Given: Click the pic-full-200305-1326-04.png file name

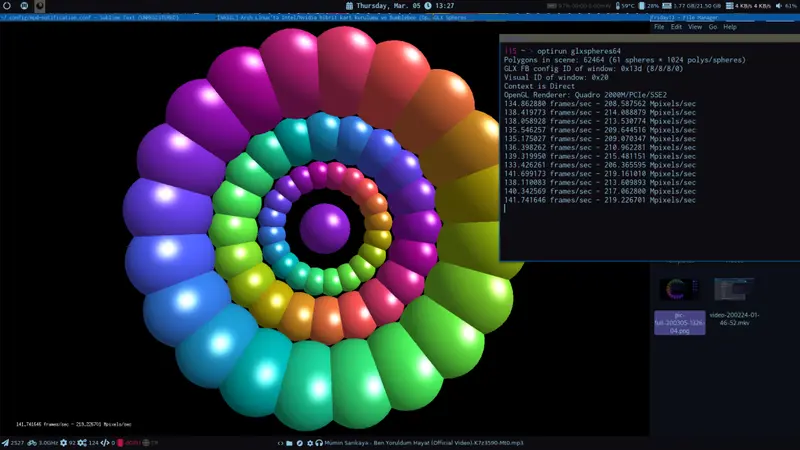Looking at the screenshot, I should click(680, 323).
